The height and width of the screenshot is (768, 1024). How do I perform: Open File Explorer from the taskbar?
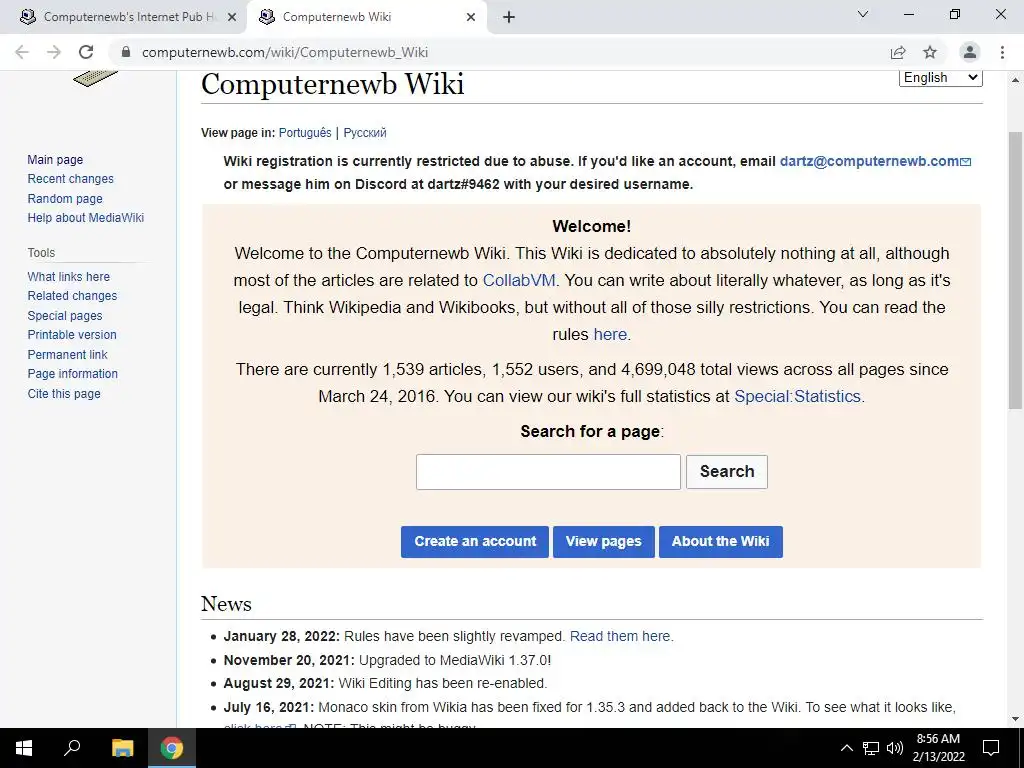point(122,748)
